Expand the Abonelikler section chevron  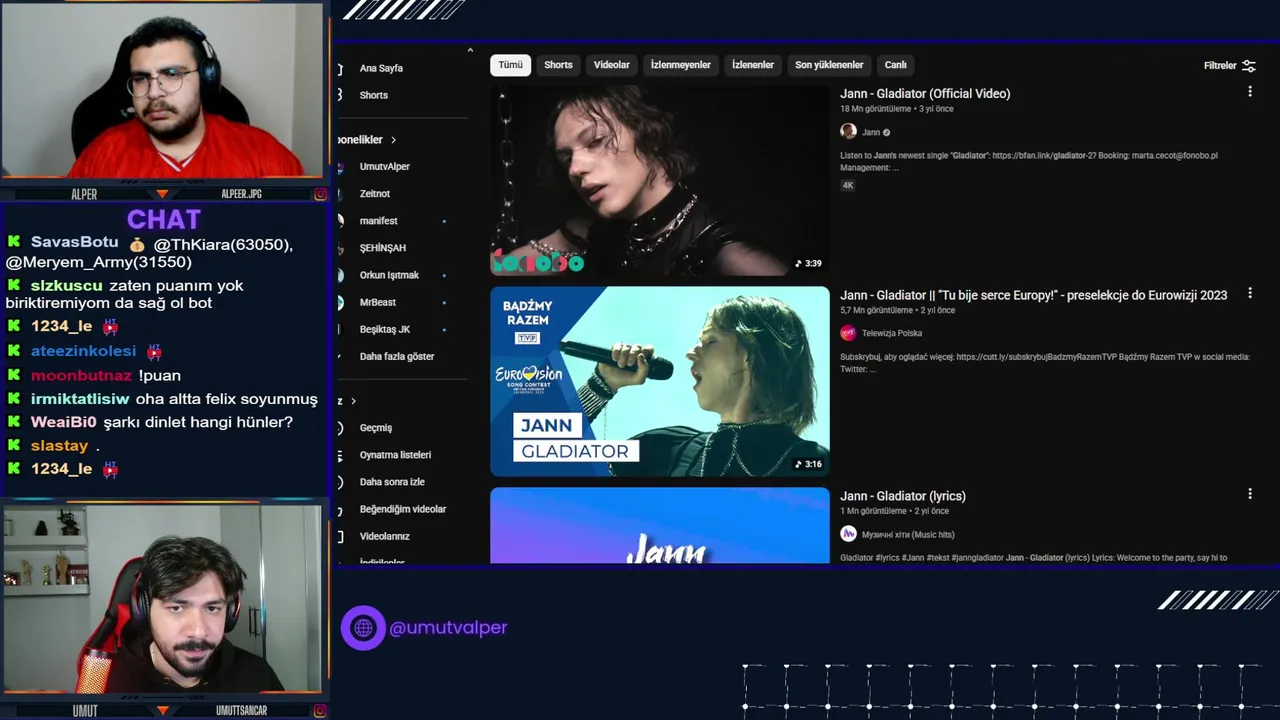click(393, 140)
